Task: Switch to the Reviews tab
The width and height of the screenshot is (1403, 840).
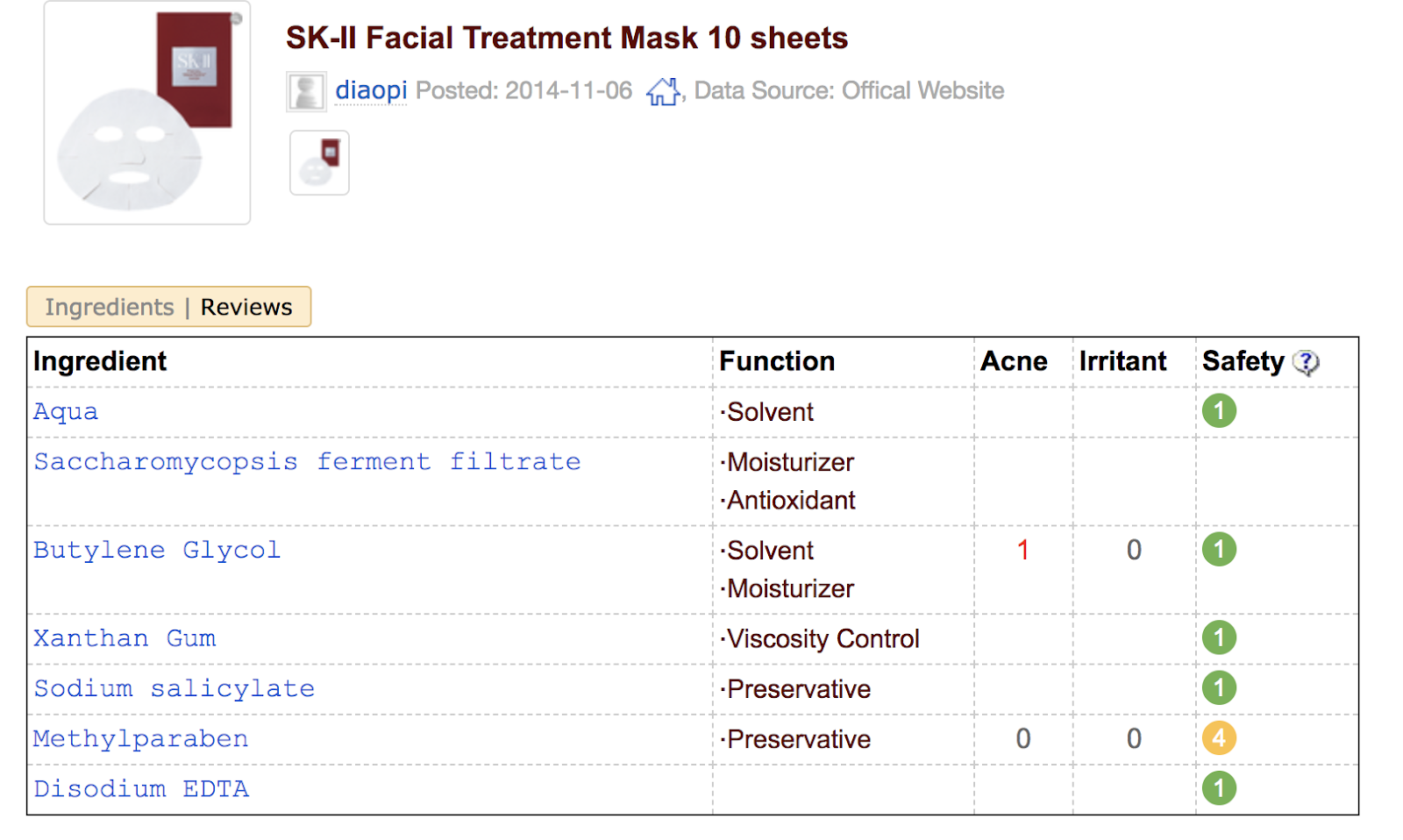Action: coord(246,308)
